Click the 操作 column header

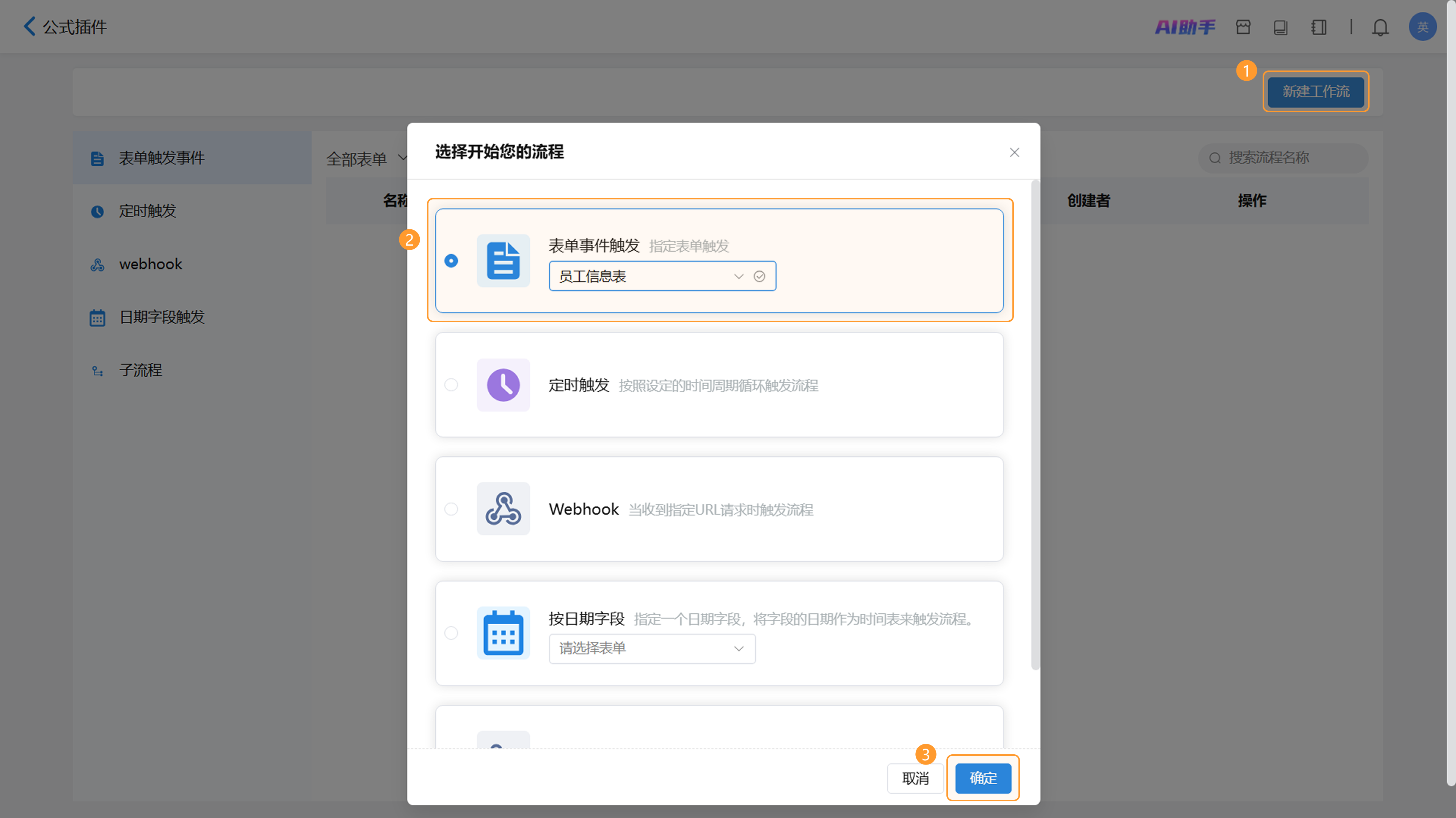pos(1252,201)
